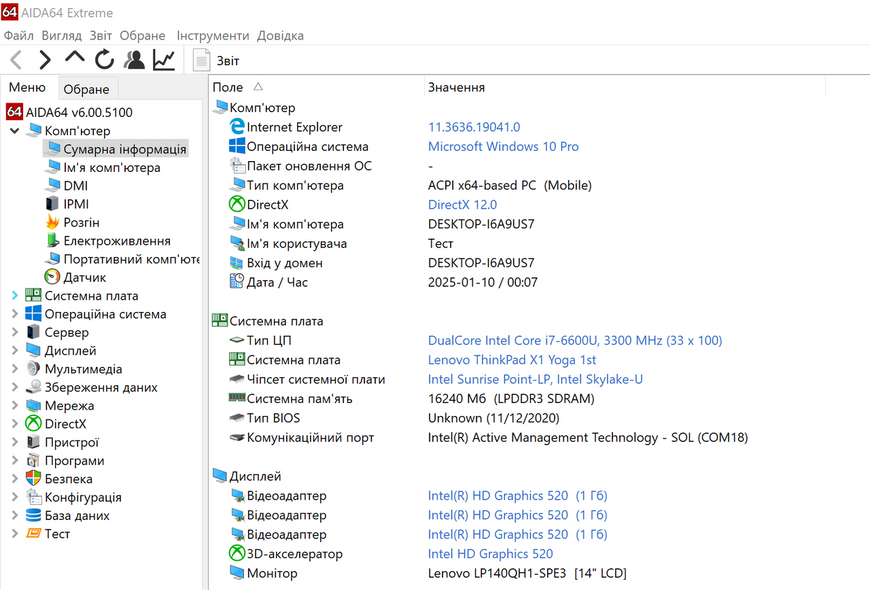The image size is (870, 590).
Task: Click the shield icon beside Безпека
Action: (33, 478)
